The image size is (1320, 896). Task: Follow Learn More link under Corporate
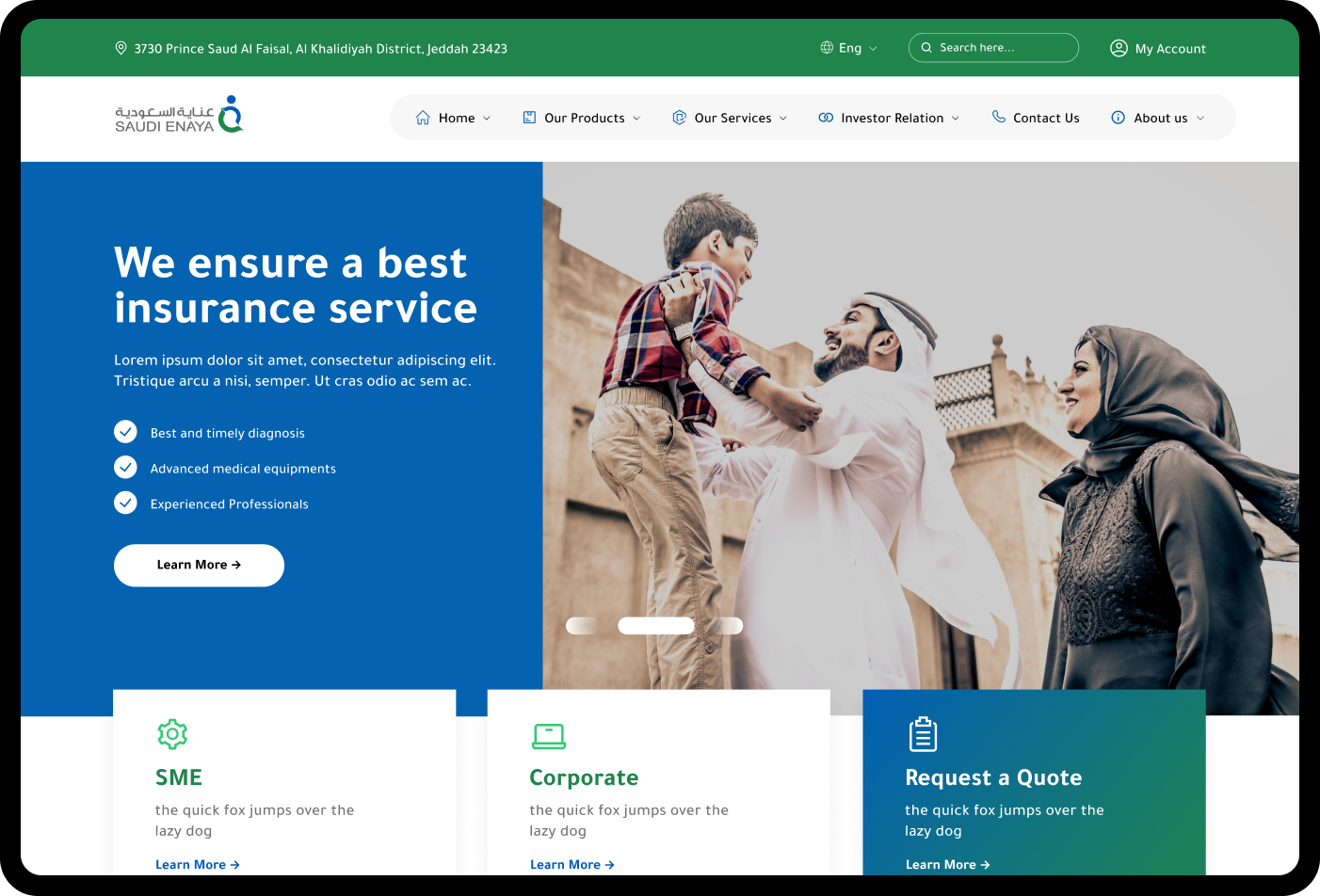coord(572,864)
